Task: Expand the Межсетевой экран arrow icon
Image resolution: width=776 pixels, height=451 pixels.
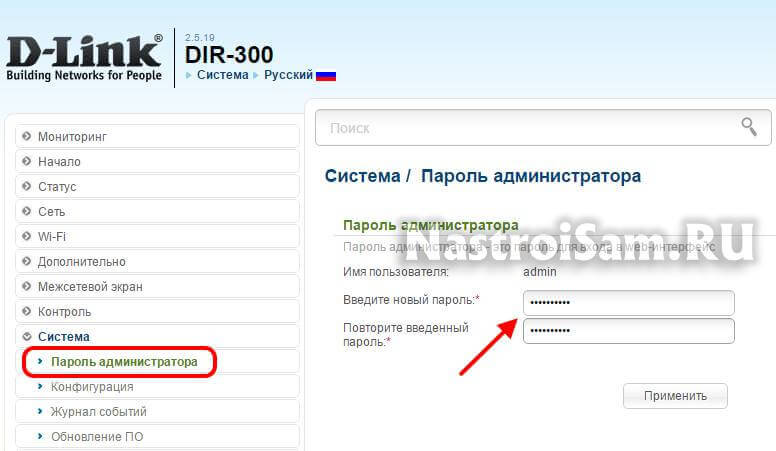Action: [x=27, y=286]
